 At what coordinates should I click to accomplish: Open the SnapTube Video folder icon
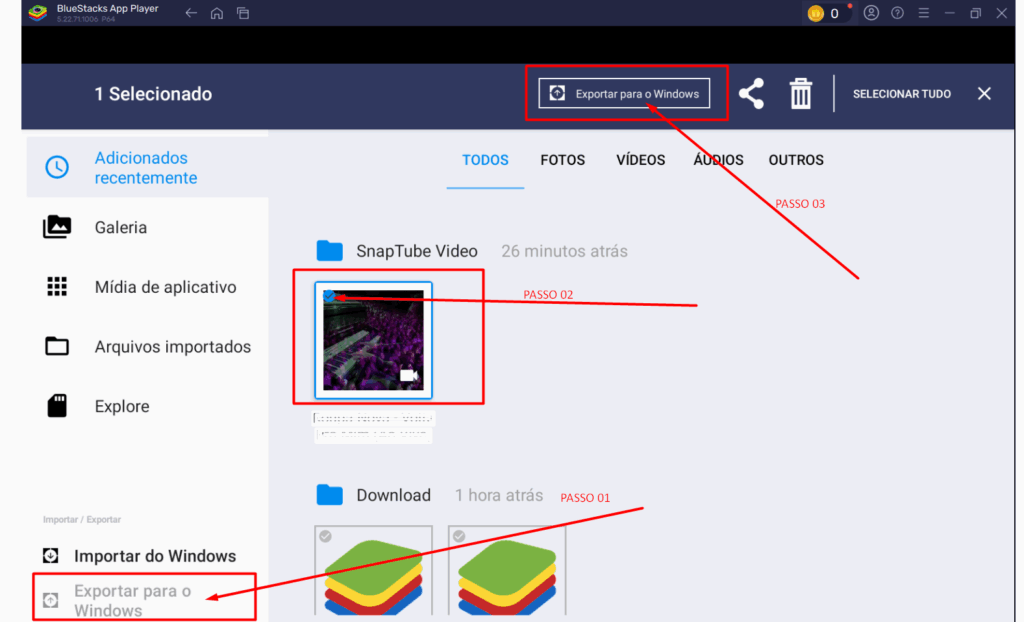(x=330, y=251)
